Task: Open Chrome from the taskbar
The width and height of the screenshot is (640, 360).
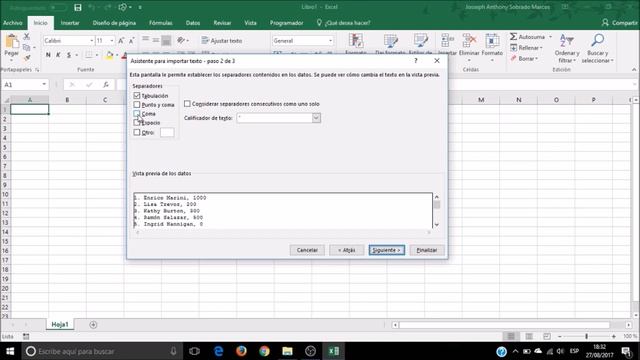Action: [x=264, y=351]
